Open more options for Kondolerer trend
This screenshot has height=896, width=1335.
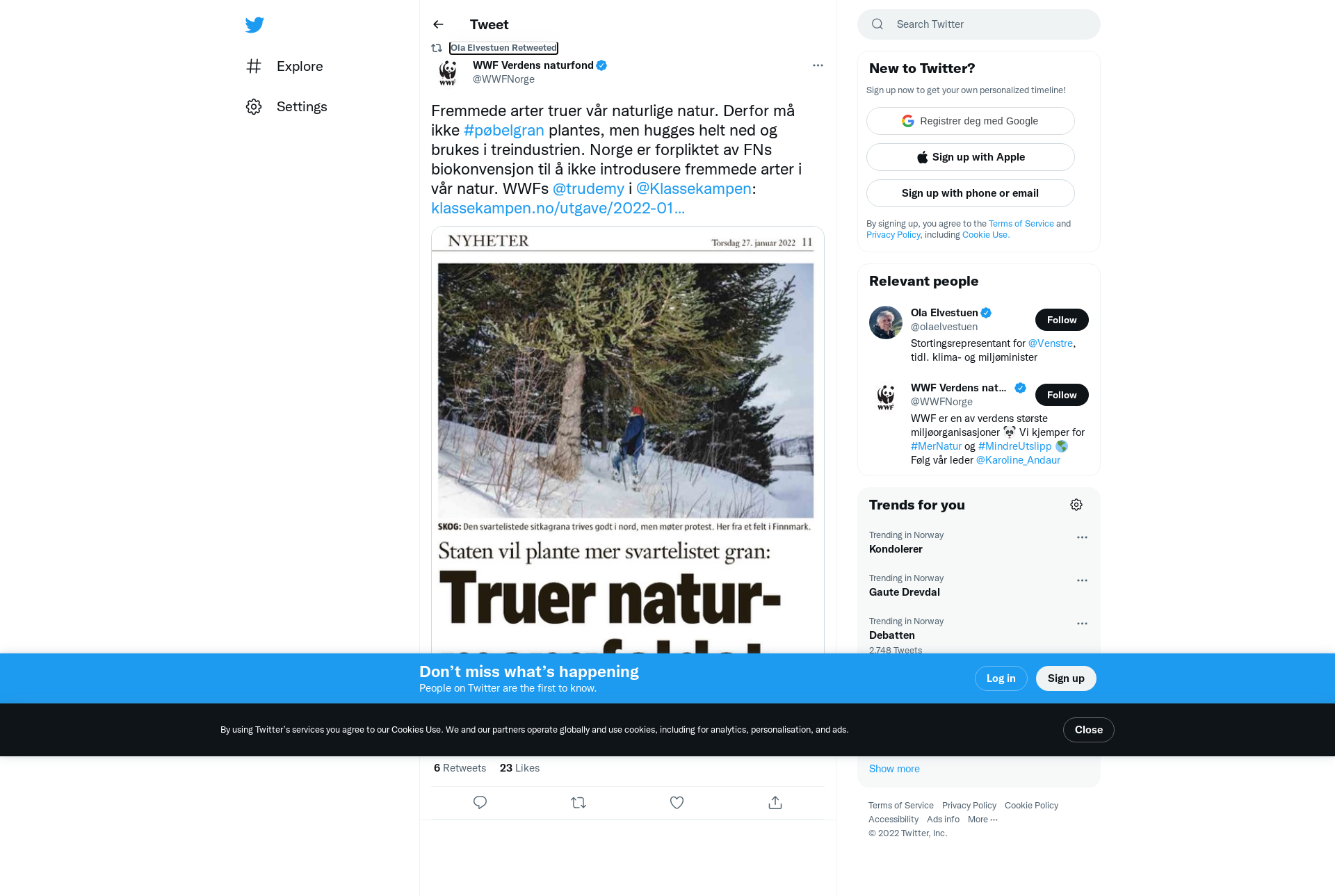point(1082,537)
